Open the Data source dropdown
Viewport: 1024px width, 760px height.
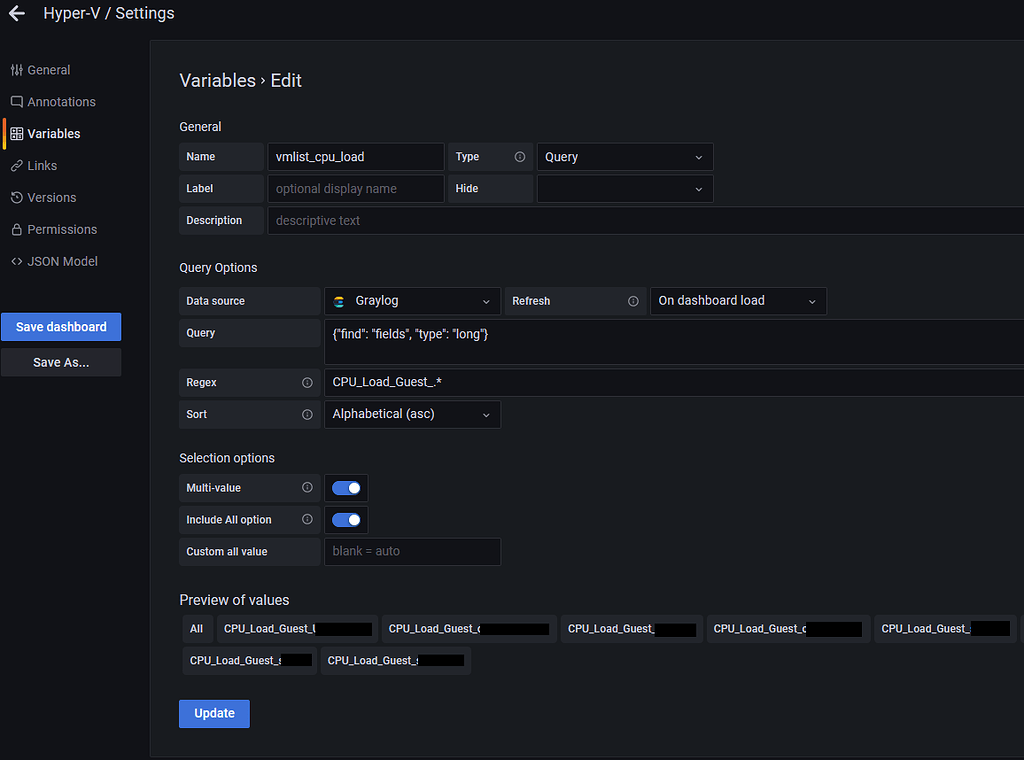point(412,300)
